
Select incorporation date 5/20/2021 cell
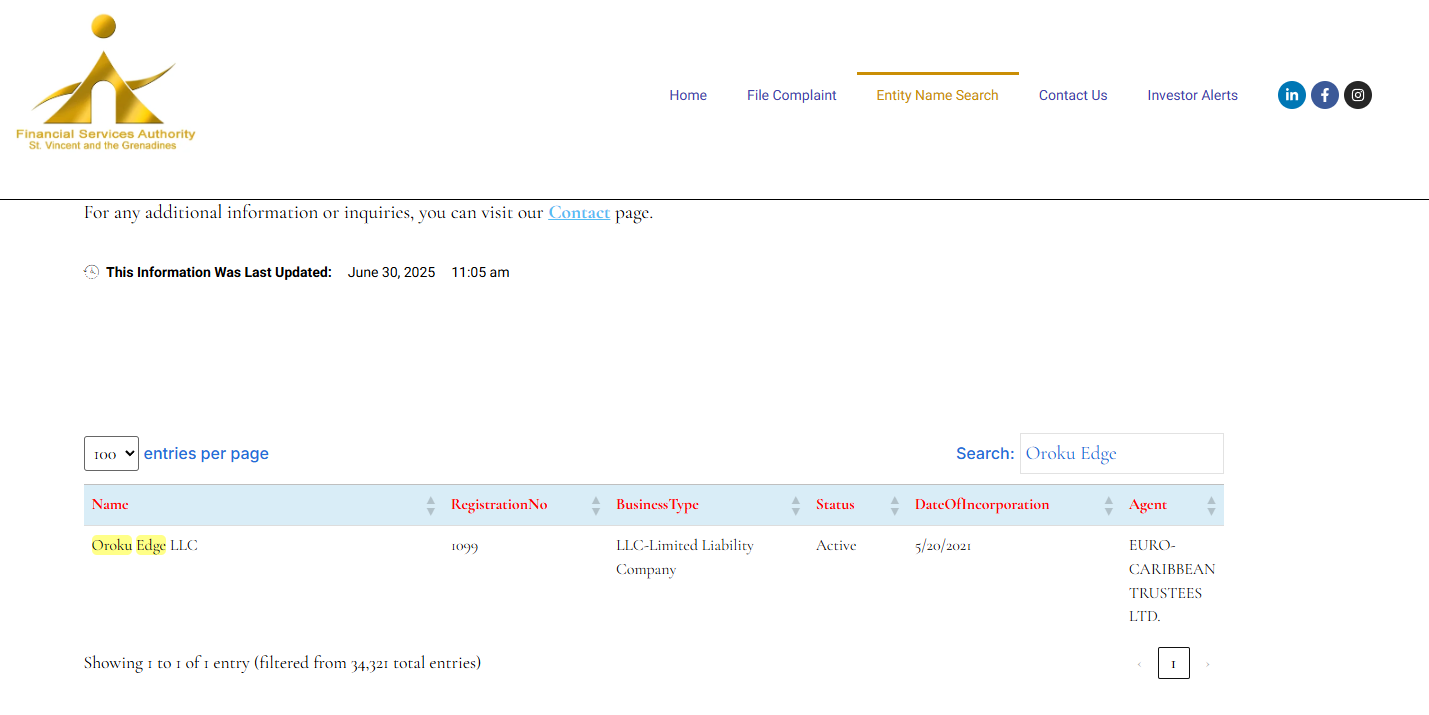coord(943,546)
